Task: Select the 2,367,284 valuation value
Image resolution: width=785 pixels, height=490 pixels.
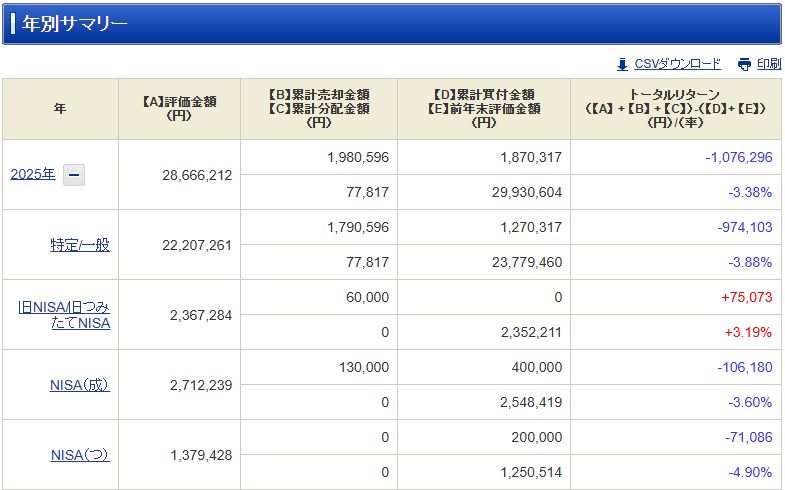Action: (x=201, y=315)
